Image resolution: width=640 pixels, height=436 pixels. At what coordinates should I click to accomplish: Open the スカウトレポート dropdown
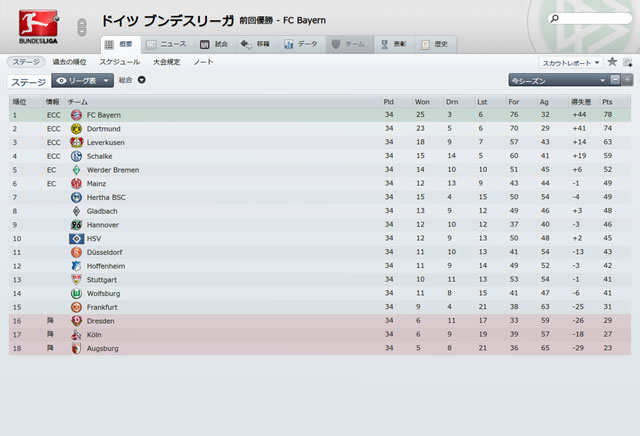click(571, 63)
